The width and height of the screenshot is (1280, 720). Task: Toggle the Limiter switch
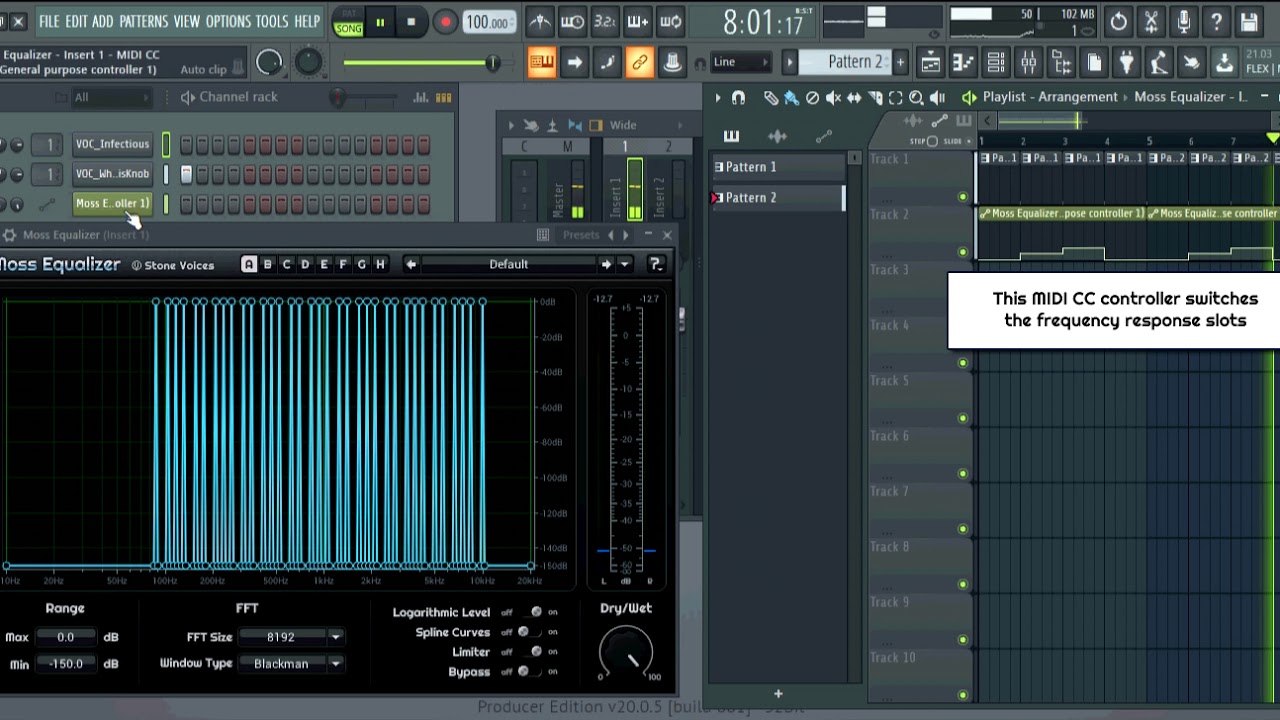(x=530, y=652)
